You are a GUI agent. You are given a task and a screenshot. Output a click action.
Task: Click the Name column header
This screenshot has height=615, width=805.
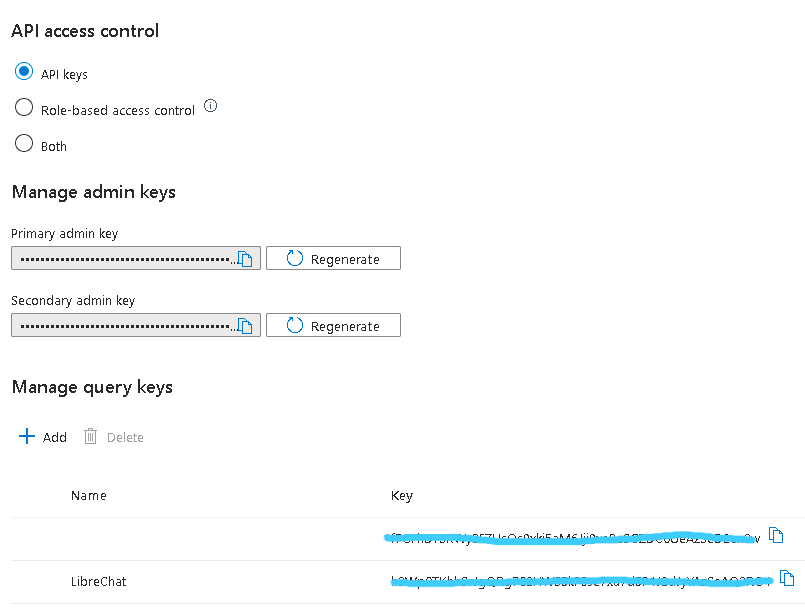tap(89, 495)
